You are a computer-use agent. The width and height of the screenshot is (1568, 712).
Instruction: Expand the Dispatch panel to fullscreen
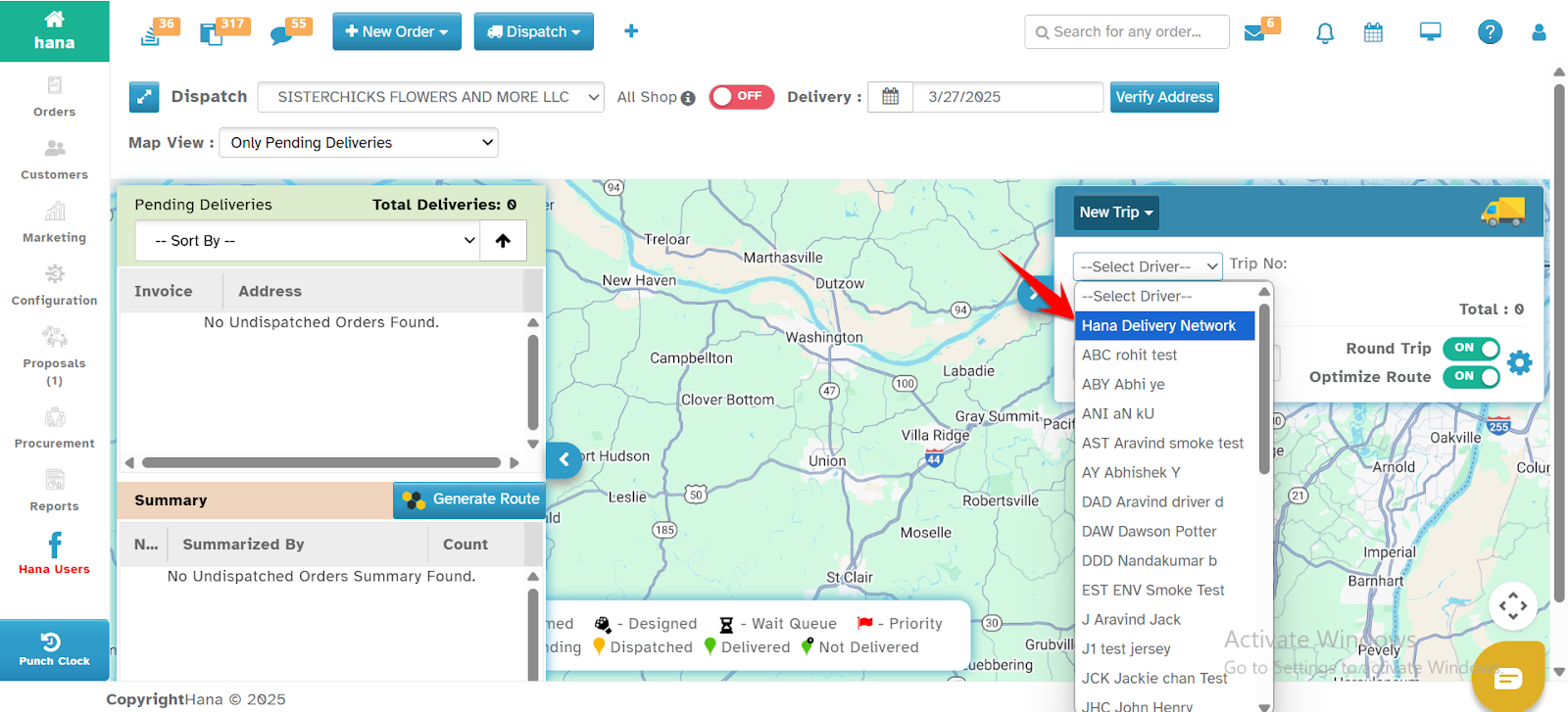pyautogui.click(x=144, y=97)
